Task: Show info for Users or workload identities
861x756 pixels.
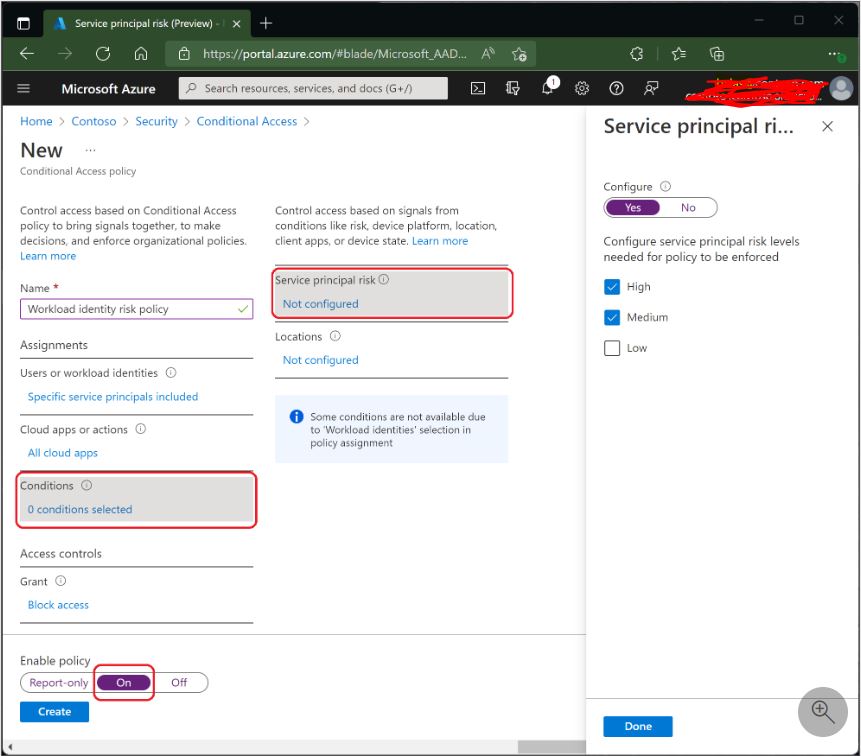Action: [171, 372]
